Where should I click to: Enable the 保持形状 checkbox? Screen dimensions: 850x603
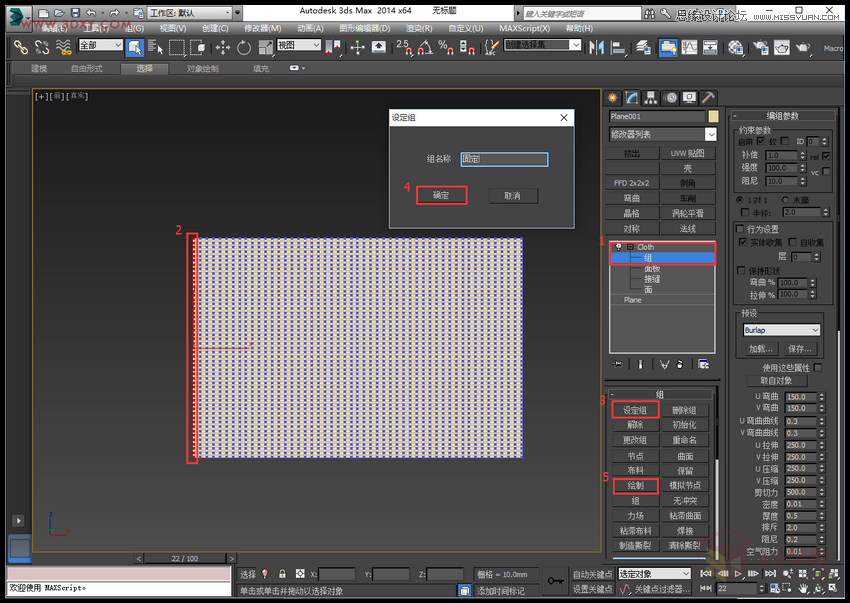pos(741,271)
